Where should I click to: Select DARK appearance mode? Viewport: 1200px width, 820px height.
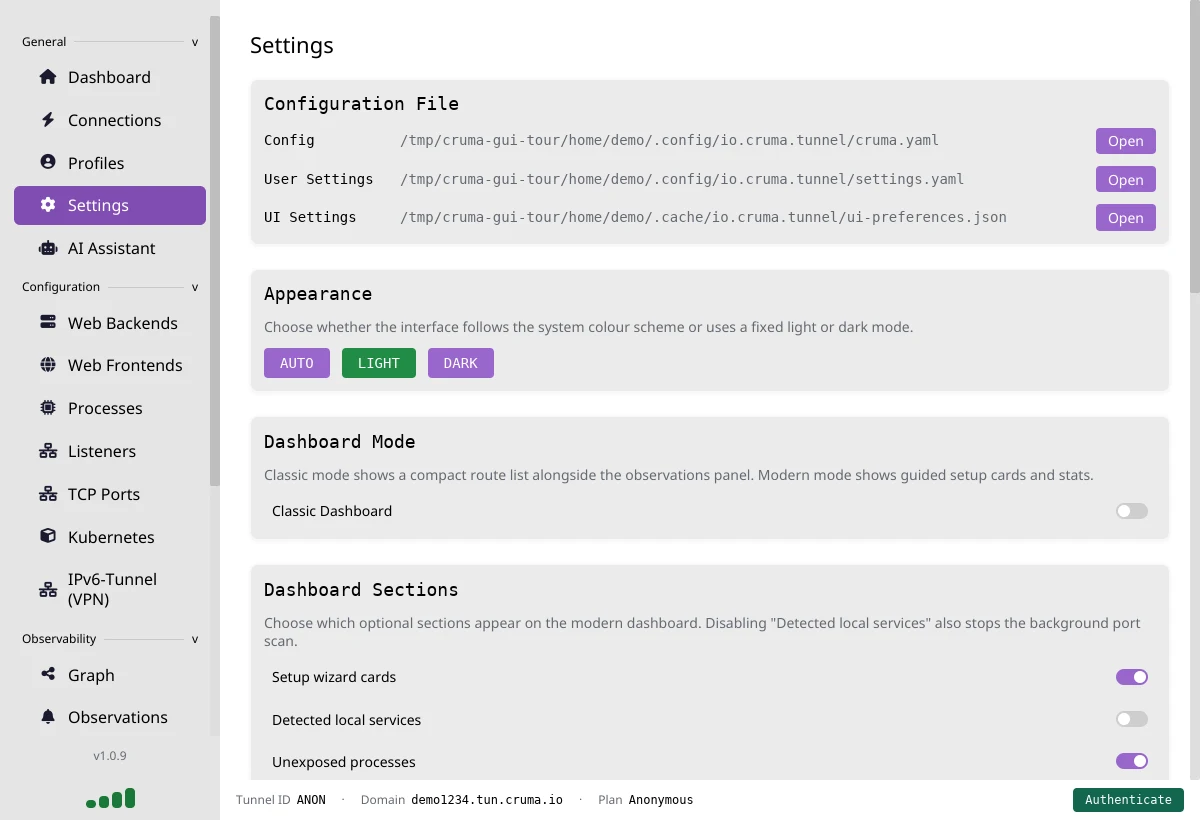click(x=461, y=363)
